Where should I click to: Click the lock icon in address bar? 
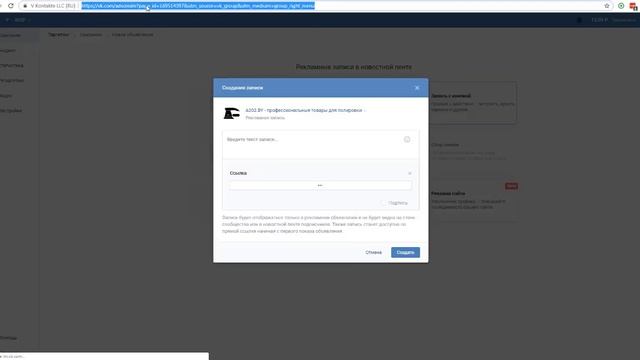click(x=25, y=6)
